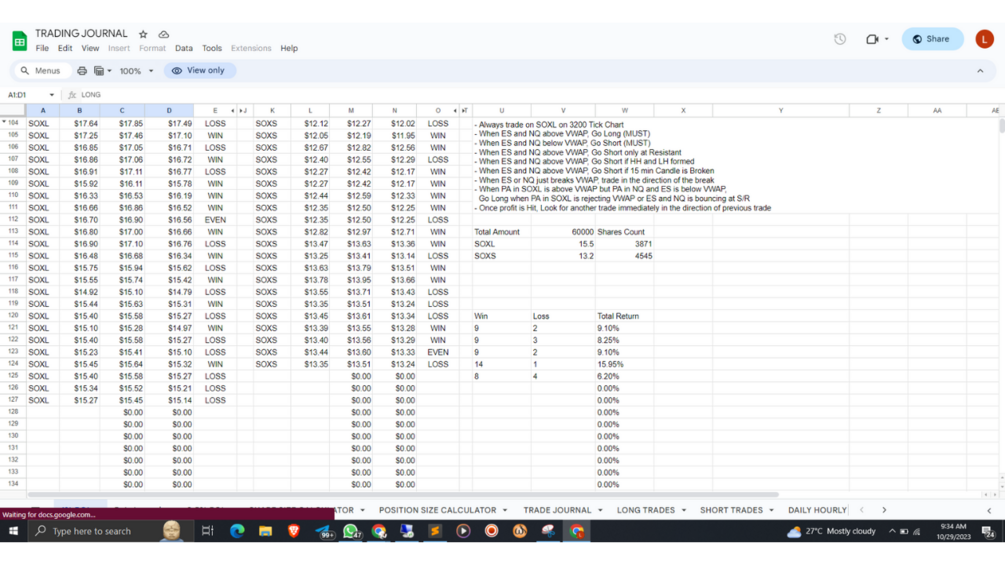Open the red record app icon
Image resolution: width=1005 pixels, height=565 pixels.
[492, 531]
